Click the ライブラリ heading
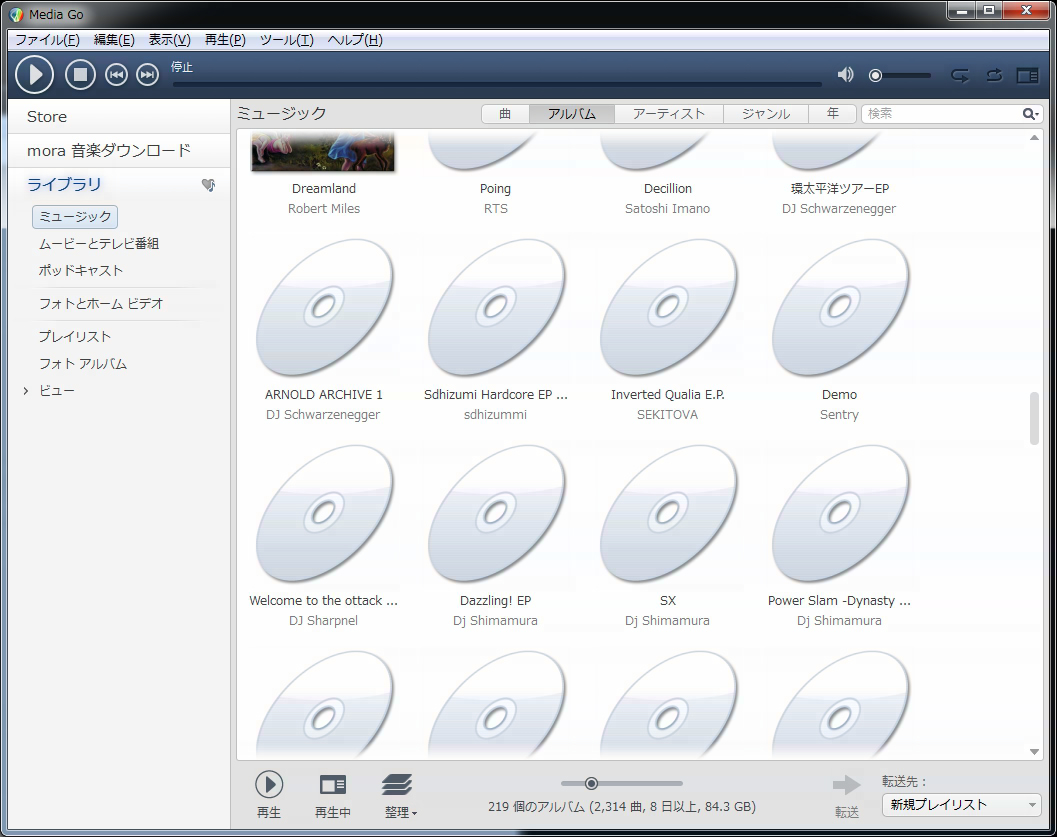1057x837 pixels. [64, 184]
